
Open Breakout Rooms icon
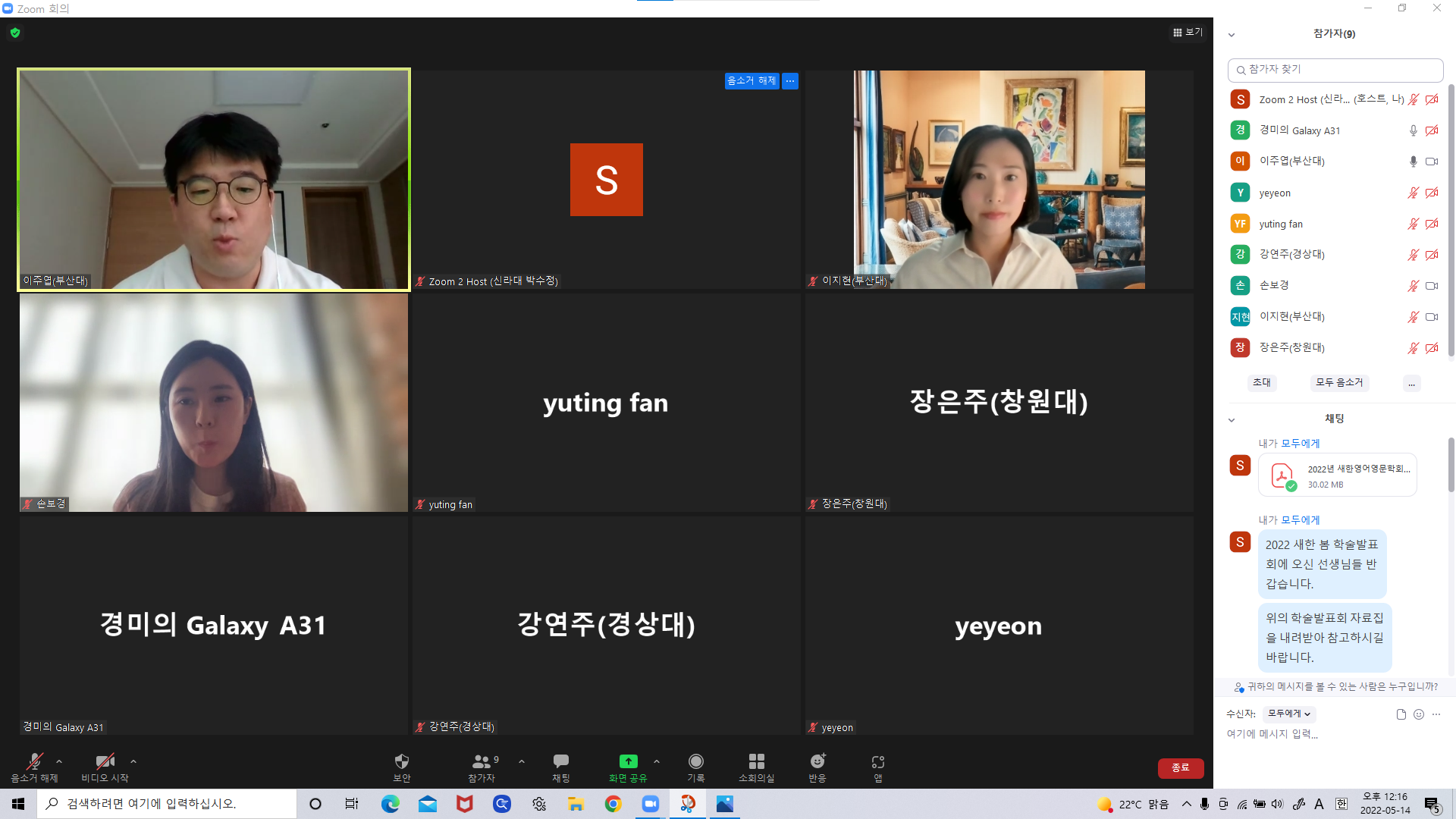coord(756,761)
